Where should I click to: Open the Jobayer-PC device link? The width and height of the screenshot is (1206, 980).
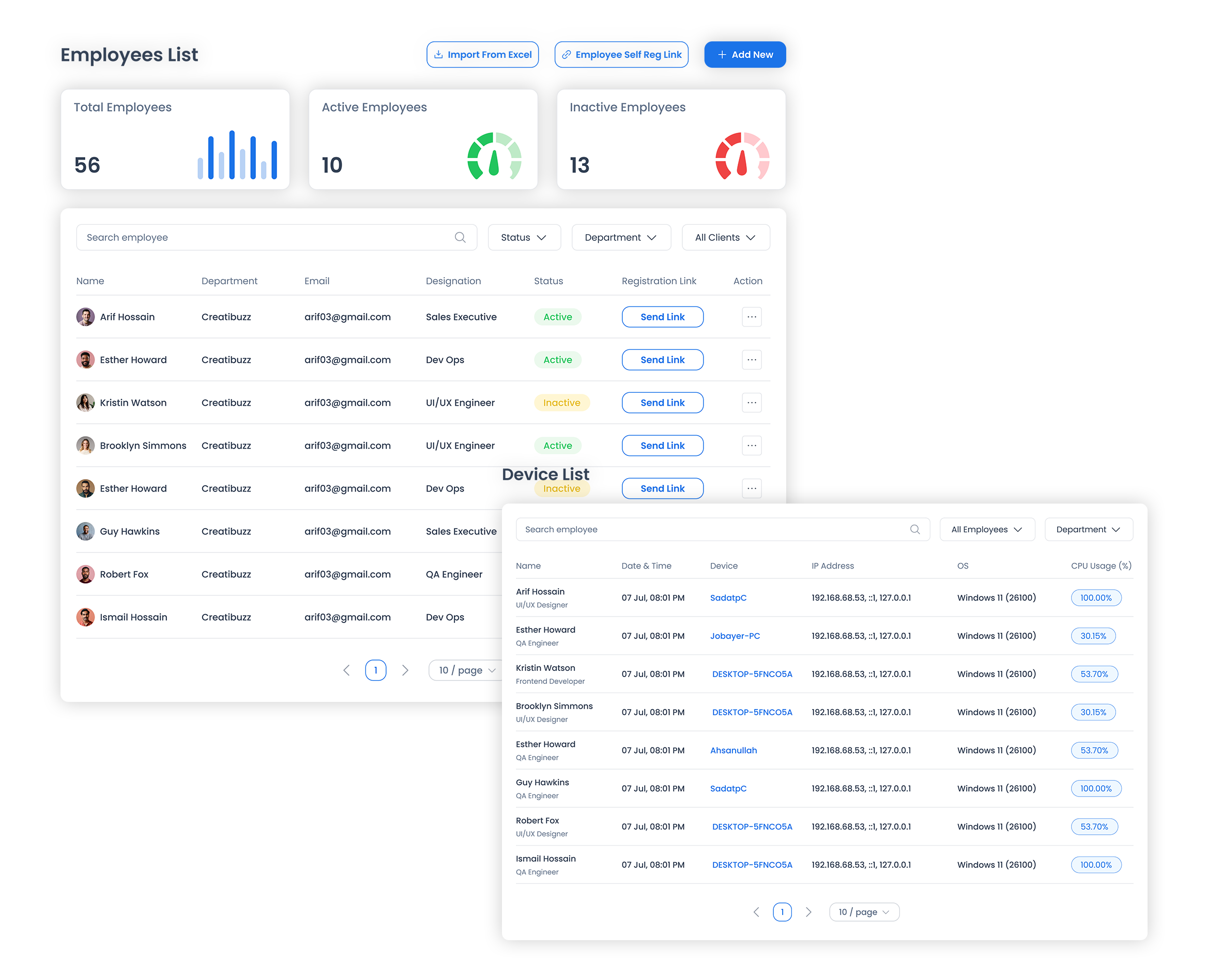(735, 636)
